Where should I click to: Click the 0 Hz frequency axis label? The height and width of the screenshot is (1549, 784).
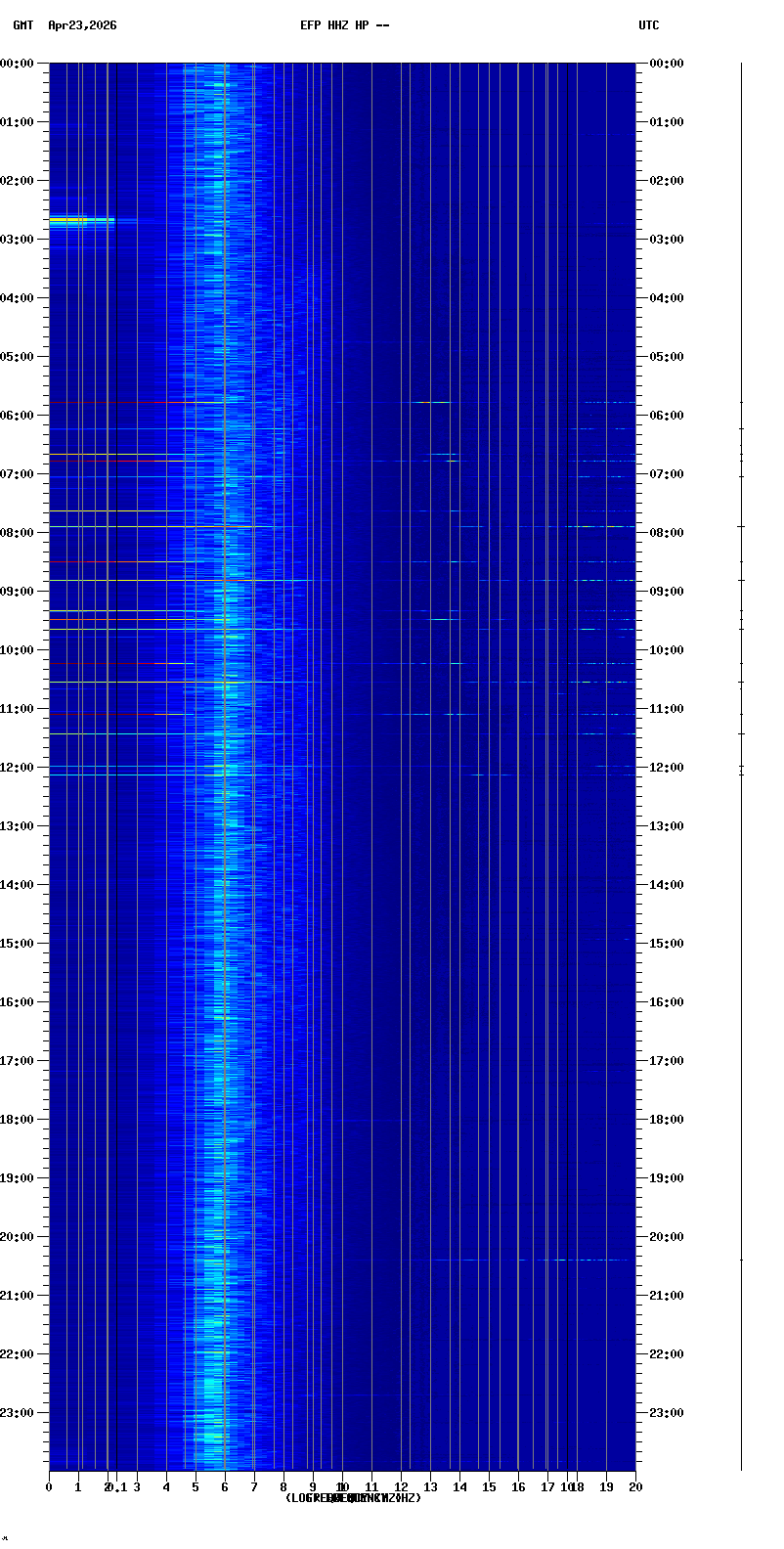49,1487
